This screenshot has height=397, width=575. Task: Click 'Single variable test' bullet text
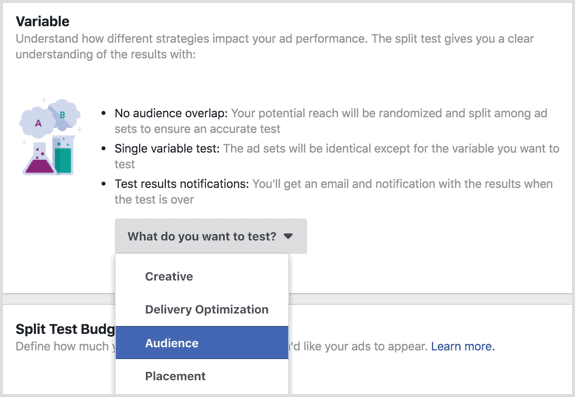click(167, 148)
